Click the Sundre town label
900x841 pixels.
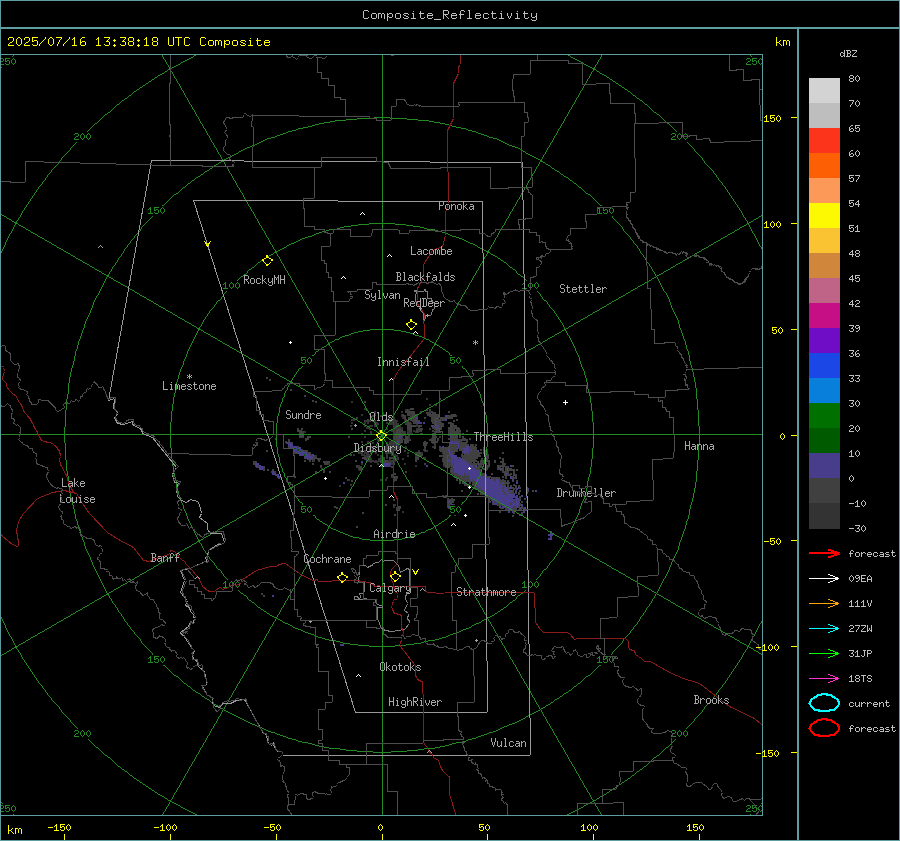coord(303,414)
